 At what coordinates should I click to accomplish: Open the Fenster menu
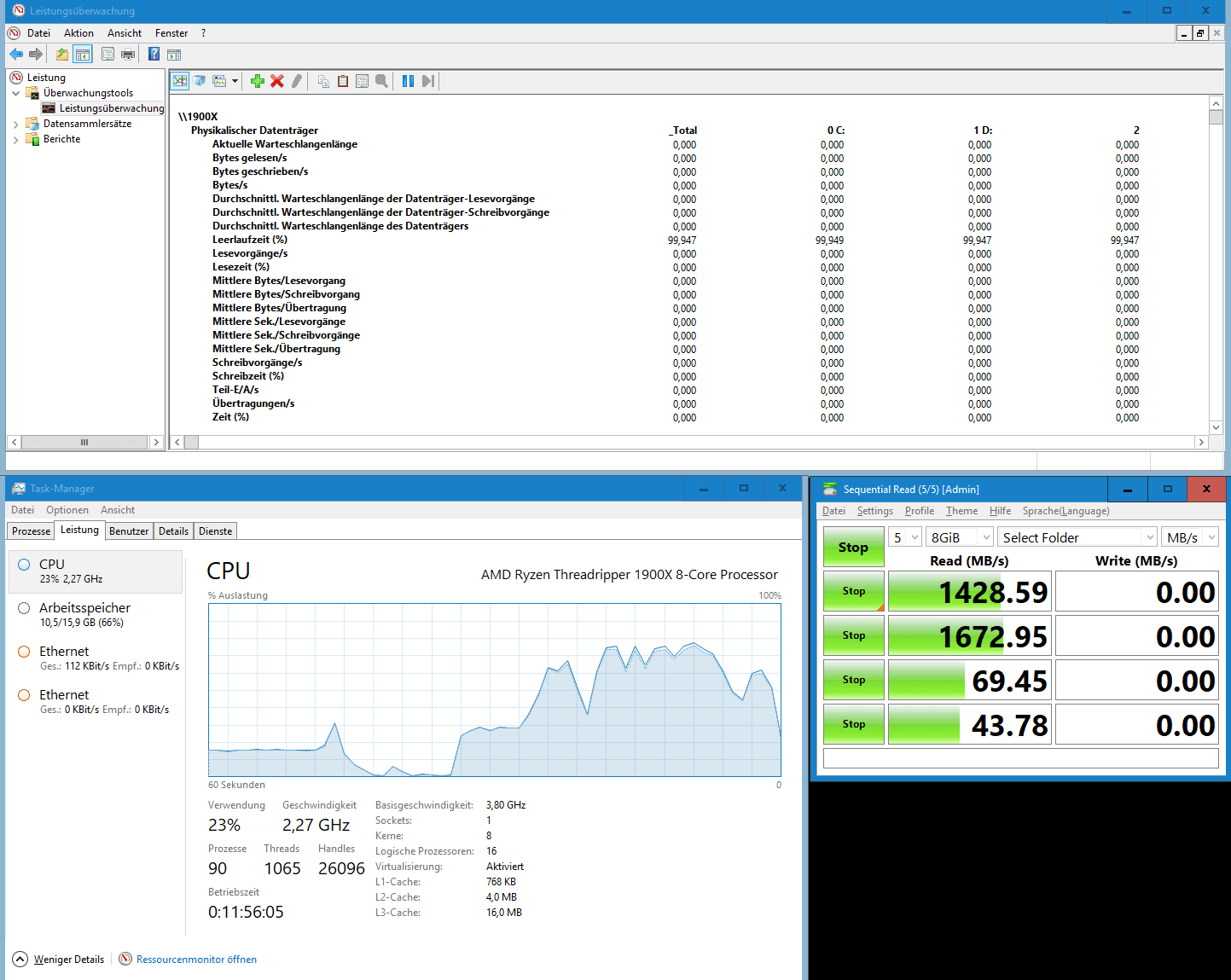pyautogui.click(x=171, y=33)
